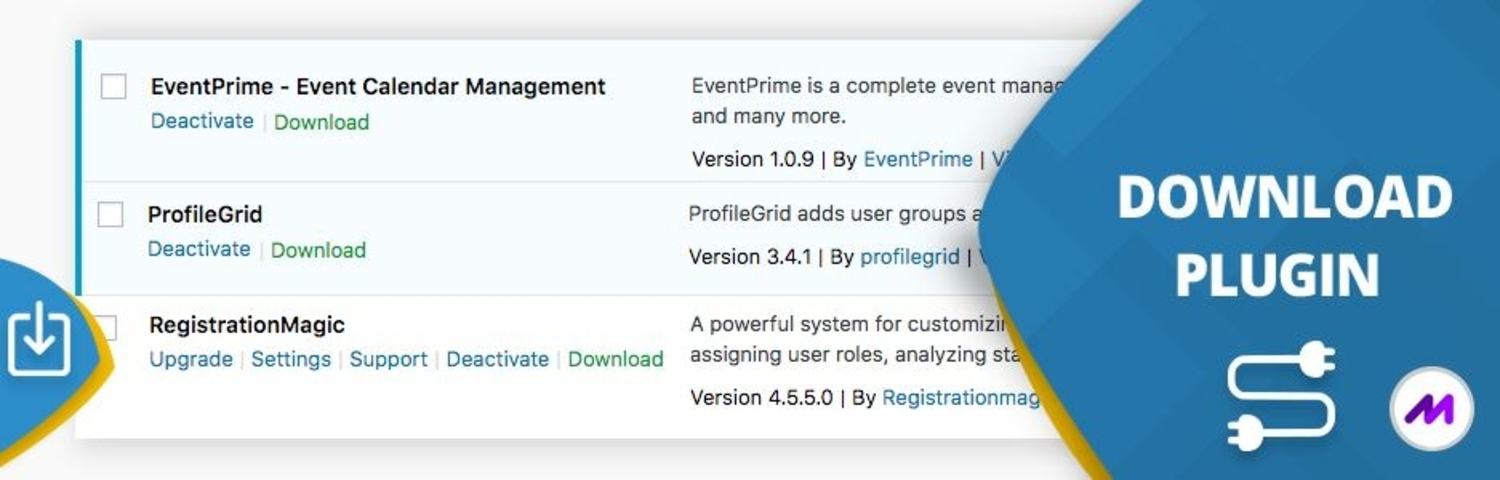Open RegistrationMagic Support link
Image resolution: width=1500 pixels, height=480 pixels.
tap(388, 359)
